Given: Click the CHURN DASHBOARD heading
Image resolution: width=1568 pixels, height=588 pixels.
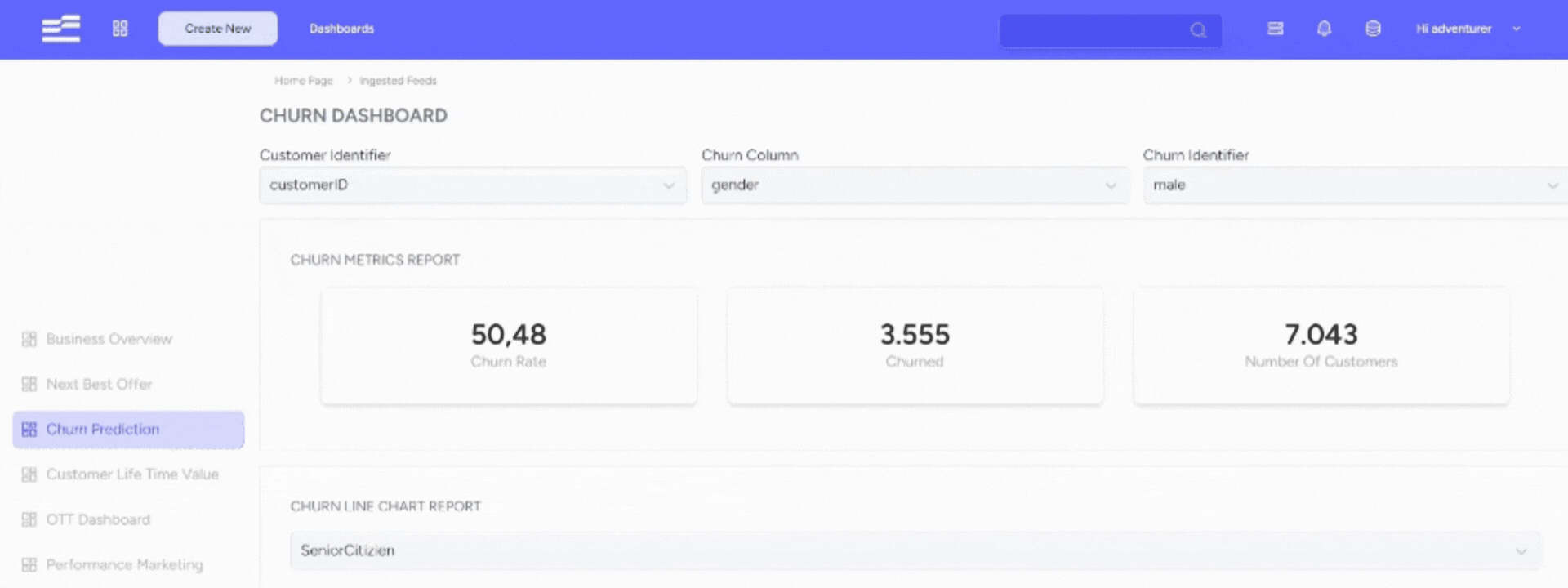Looking at the screenshot, I should (354, 116).
